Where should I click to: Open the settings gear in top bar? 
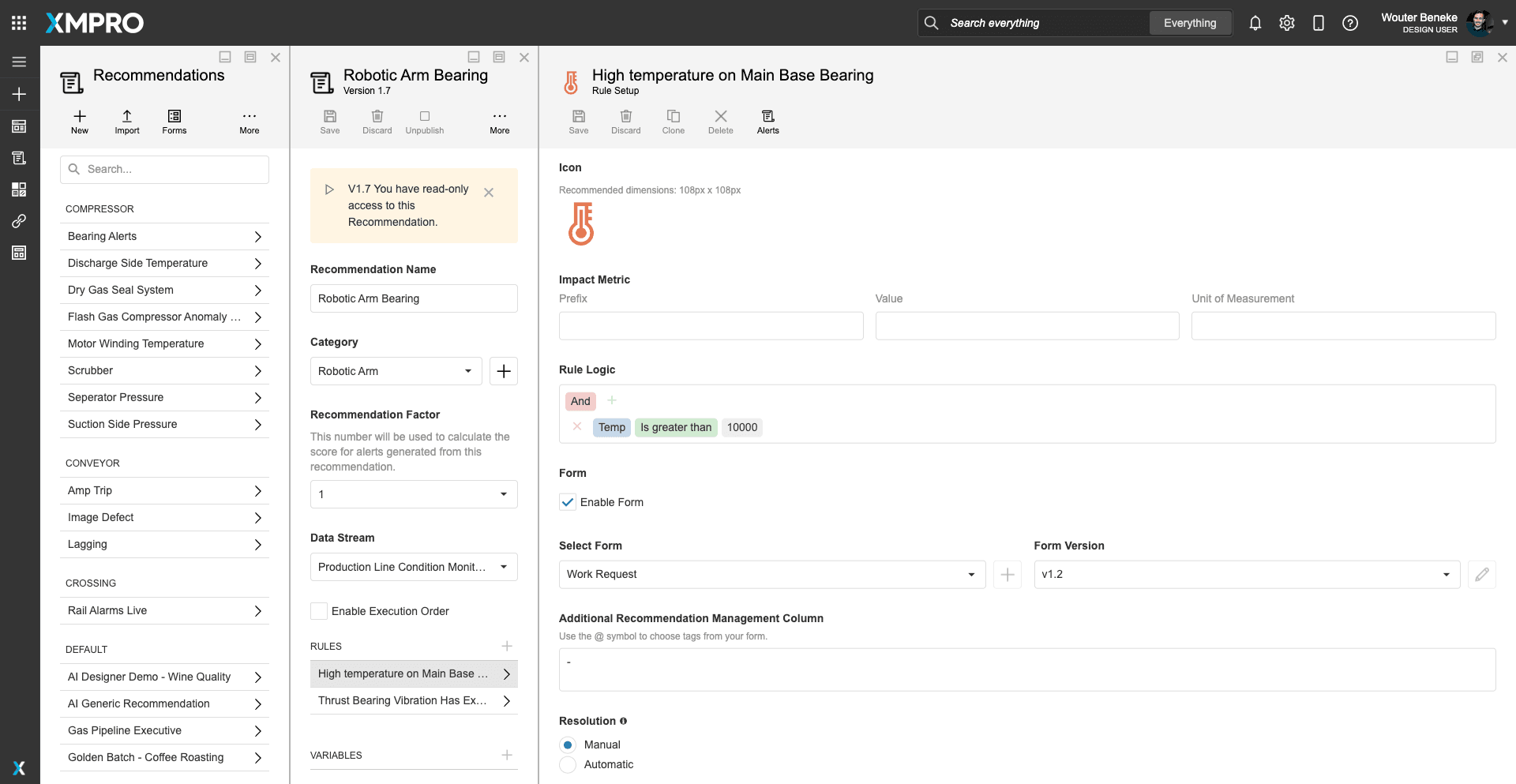pyautogui.click(x=1286, y=23)
